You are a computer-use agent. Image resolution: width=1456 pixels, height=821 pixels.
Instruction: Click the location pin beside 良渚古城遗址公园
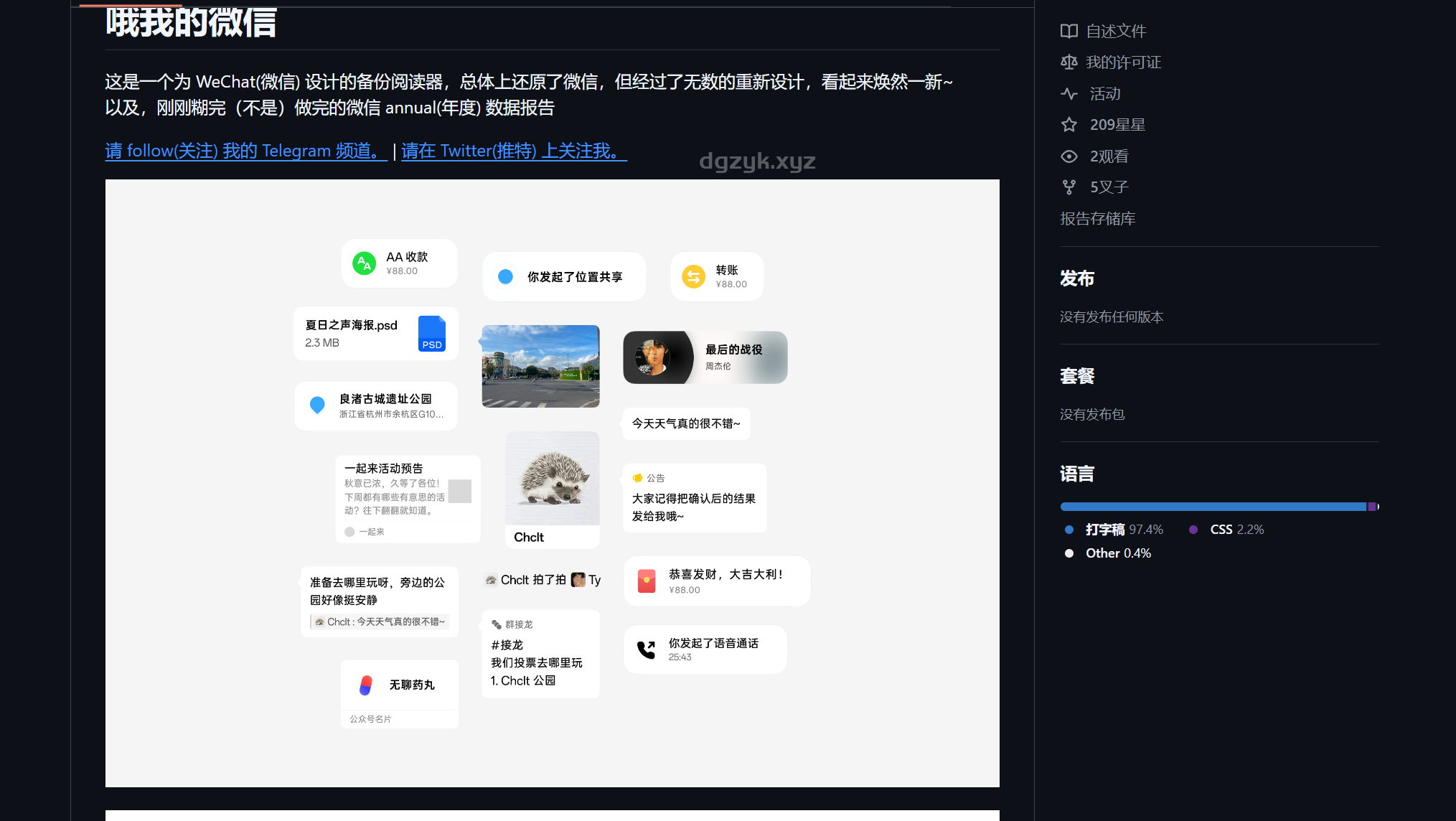point(317,405)
